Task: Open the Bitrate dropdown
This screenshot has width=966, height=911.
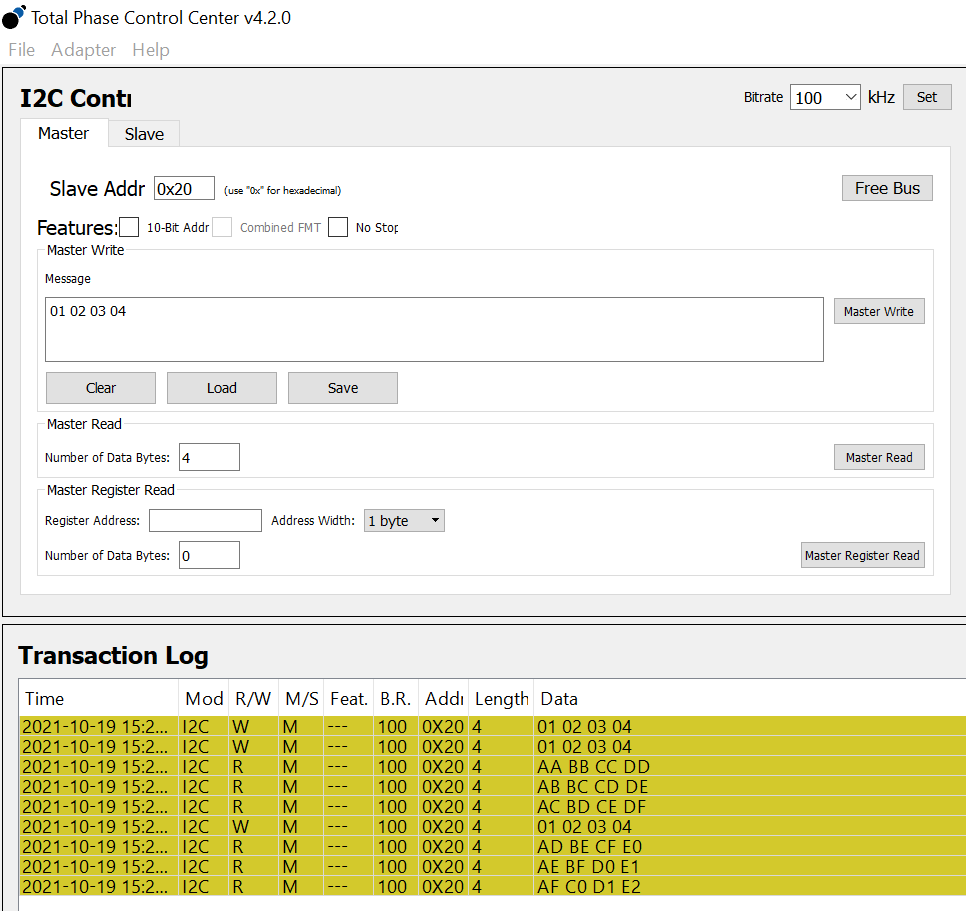Action: [x=825, y=97]
